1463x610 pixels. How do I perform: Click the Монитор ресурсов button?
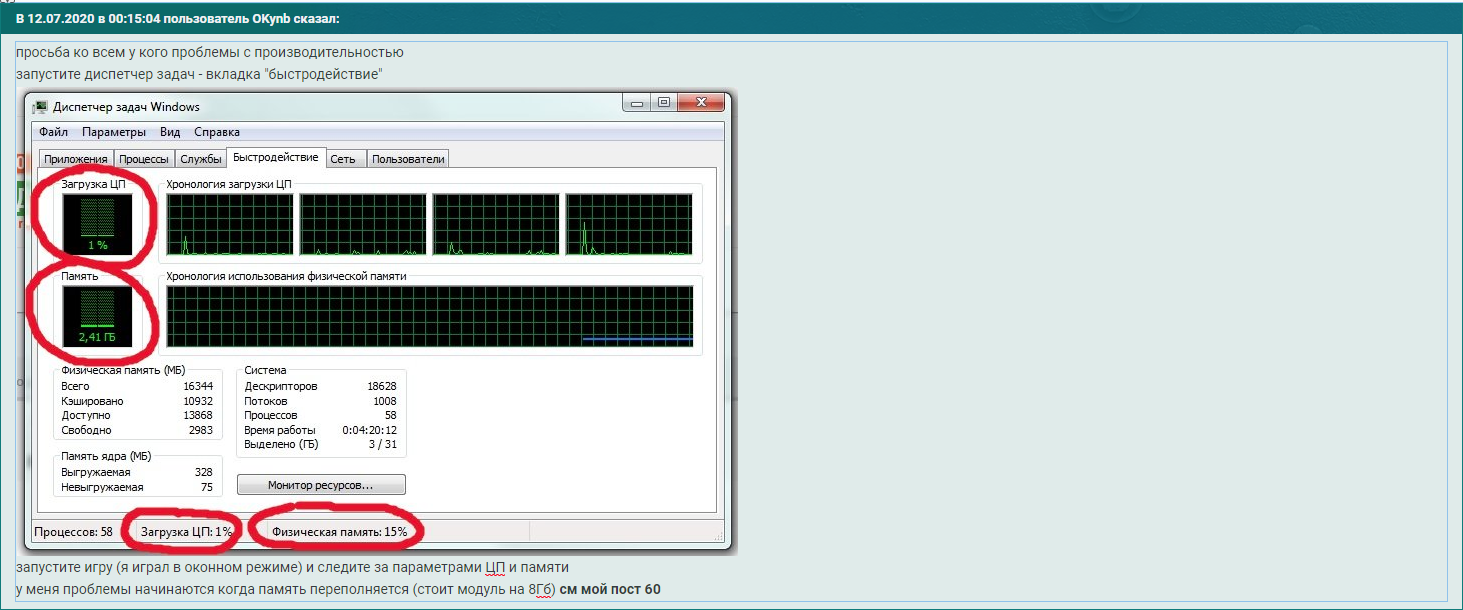click(321, 485)
